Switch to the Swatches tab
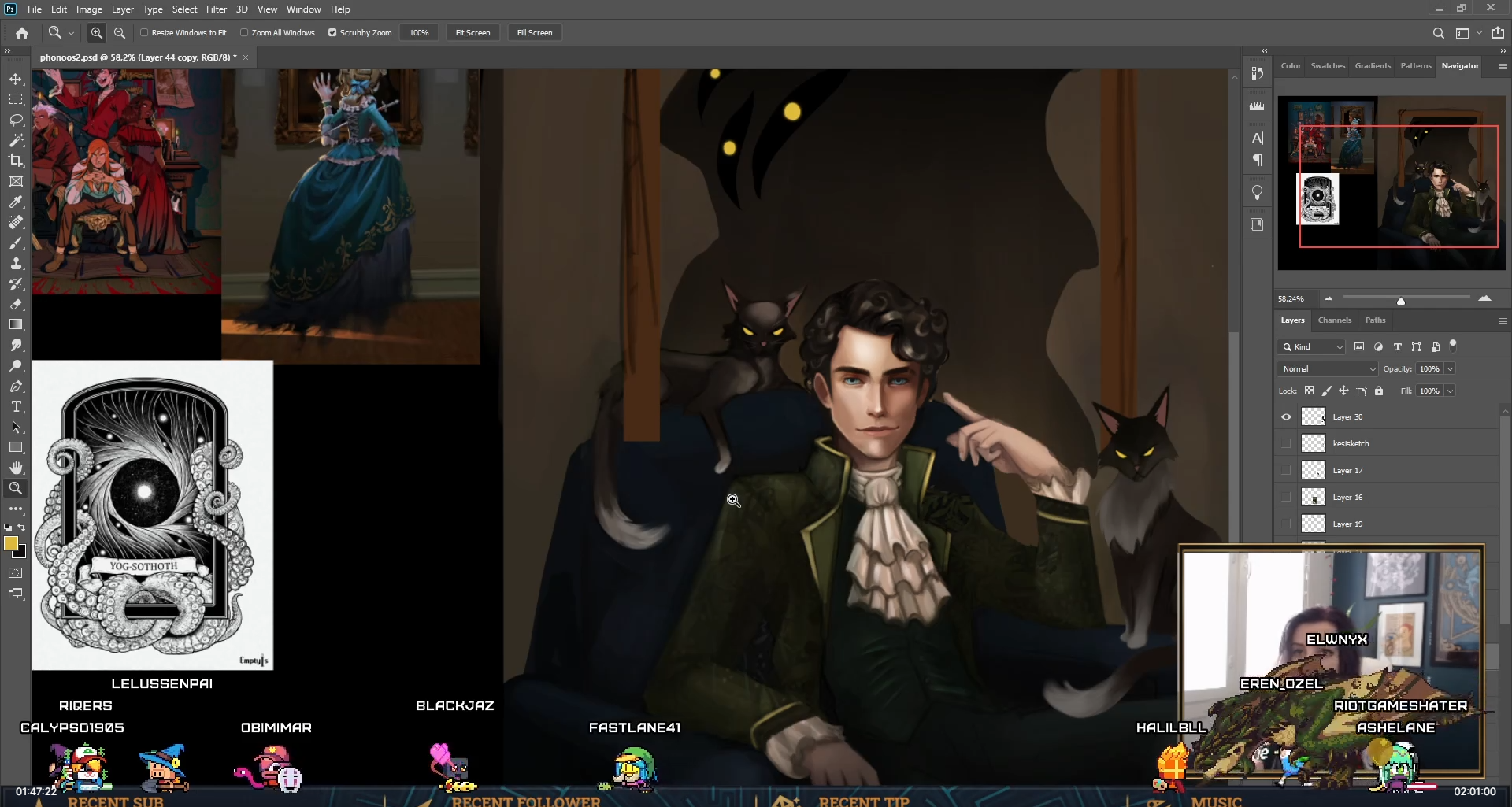Screen dimensions: 1512x807 click(x=1328, y=66)
